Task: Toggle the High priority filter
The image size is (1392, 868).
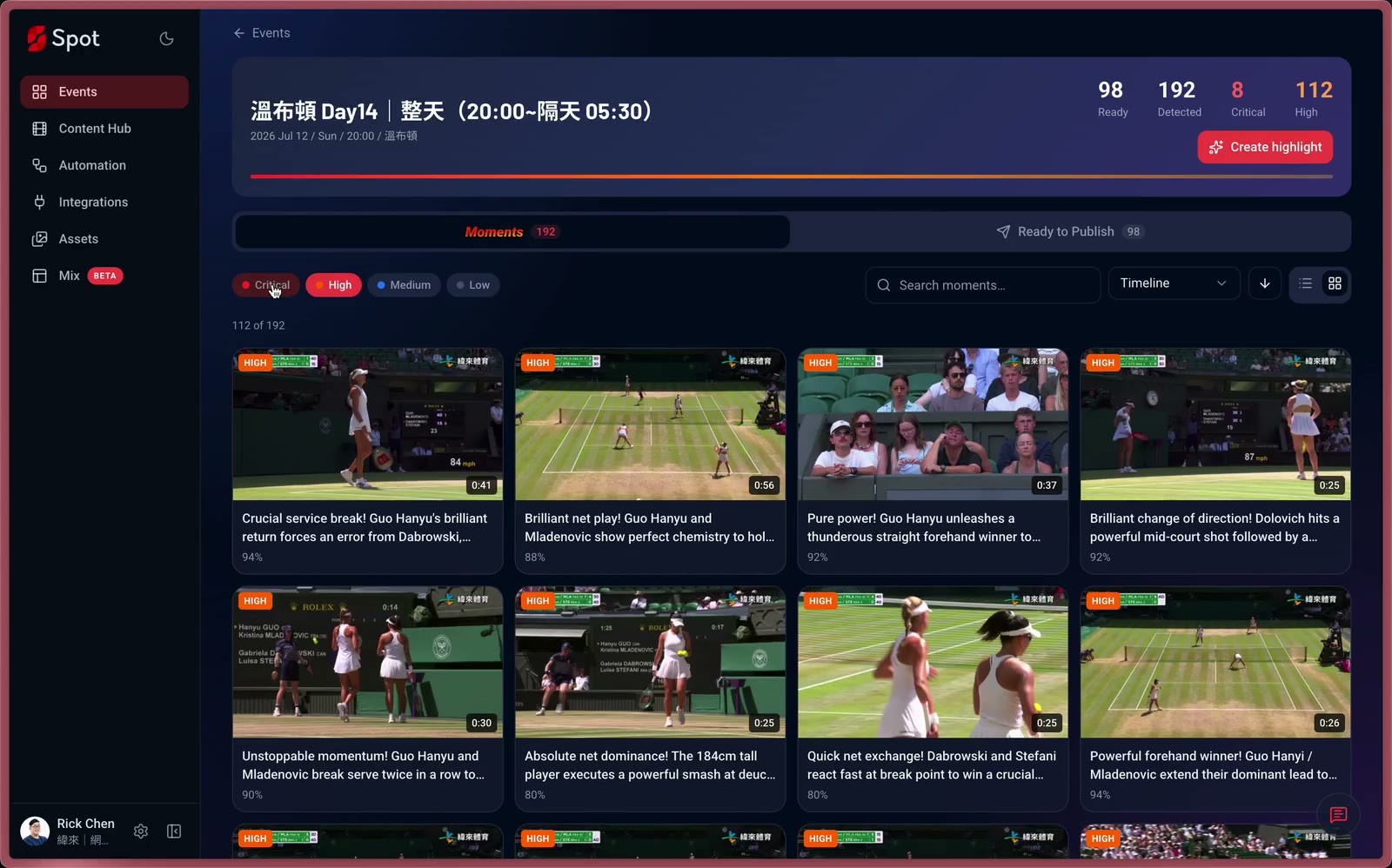Action: (334, 285)
